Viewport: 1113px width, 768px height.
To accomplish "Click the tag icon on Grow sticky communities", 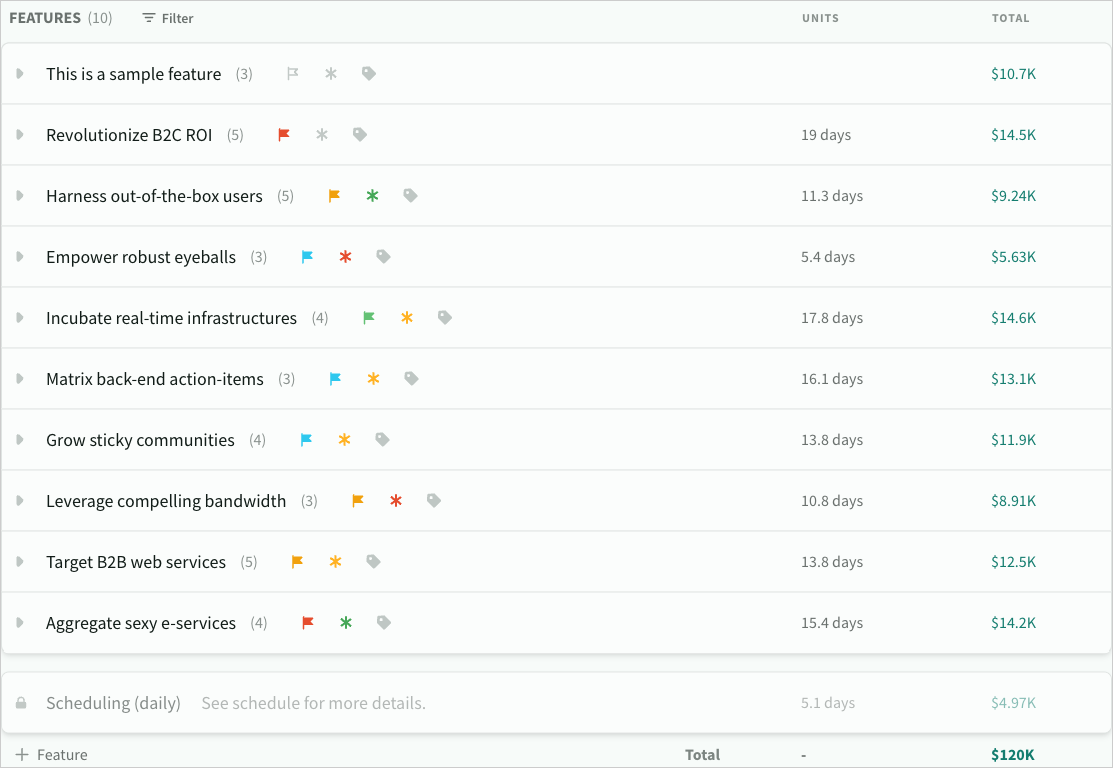I will point(382,439).
